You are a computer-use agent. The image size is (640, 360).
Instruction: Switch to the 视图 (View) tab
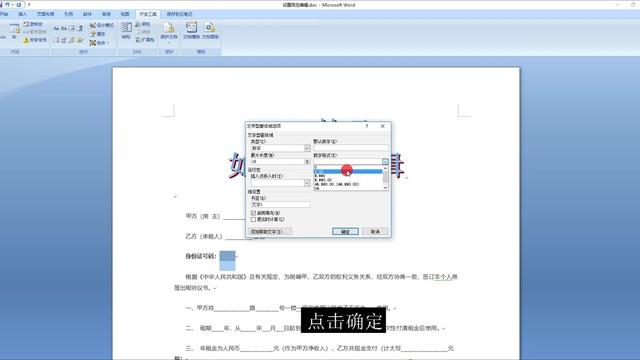click(125, 14)
